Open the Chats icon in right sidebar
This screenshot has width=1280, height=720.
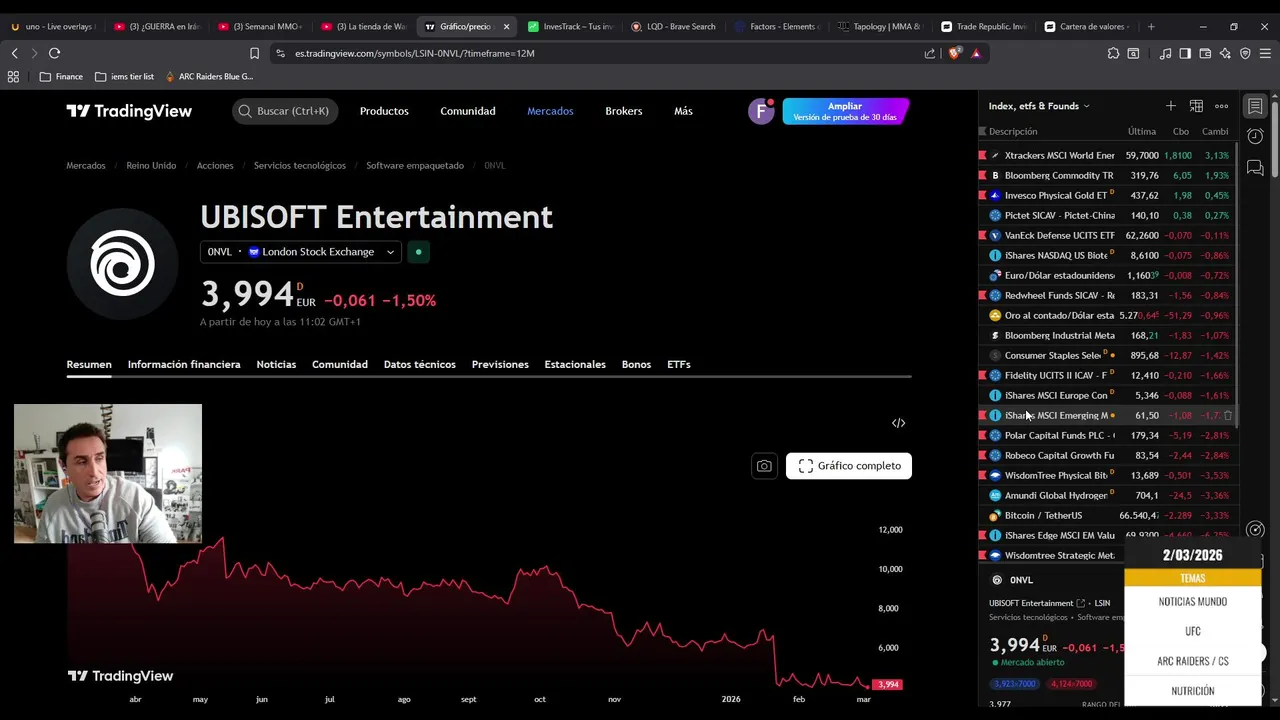pyautogui.click(x=1256, y=168)
